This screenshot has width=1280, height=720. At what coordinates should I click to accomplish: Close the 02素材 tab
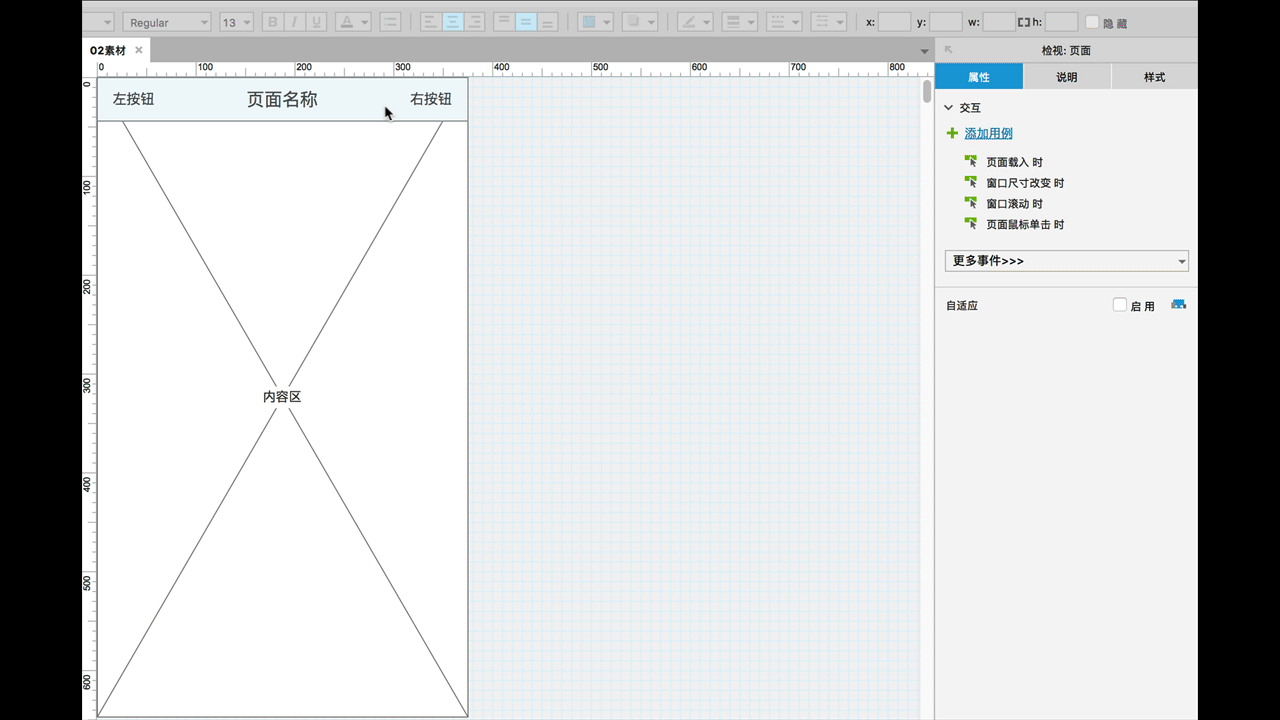point(139,50)
